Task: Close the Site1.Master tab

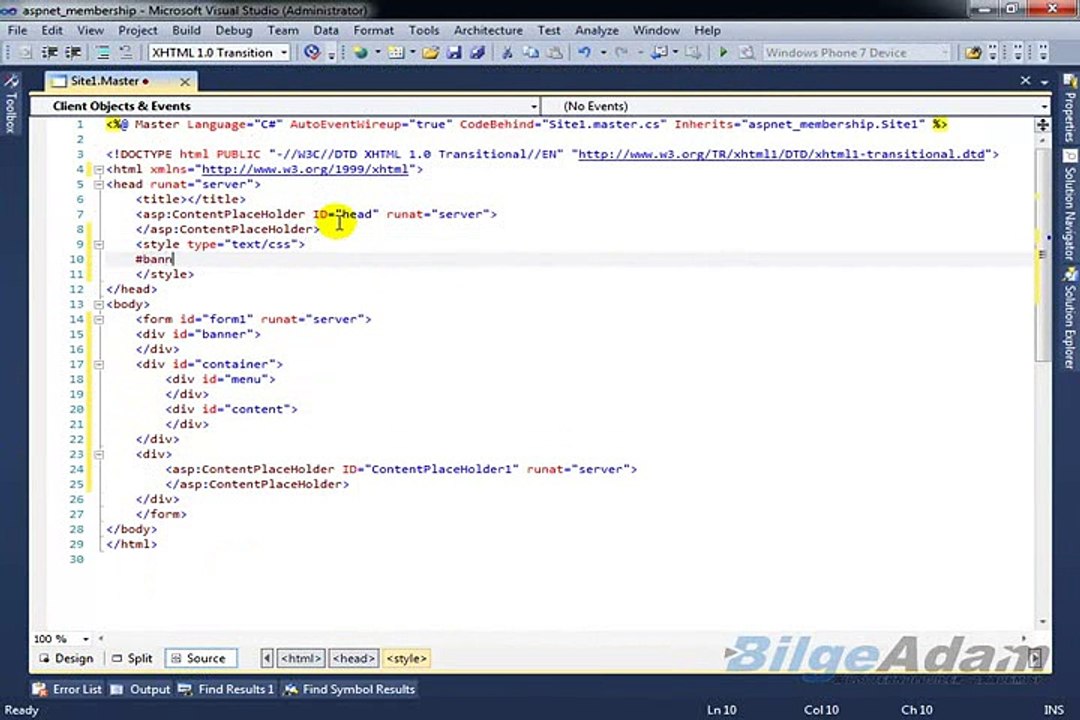Action: pos(185,82)
